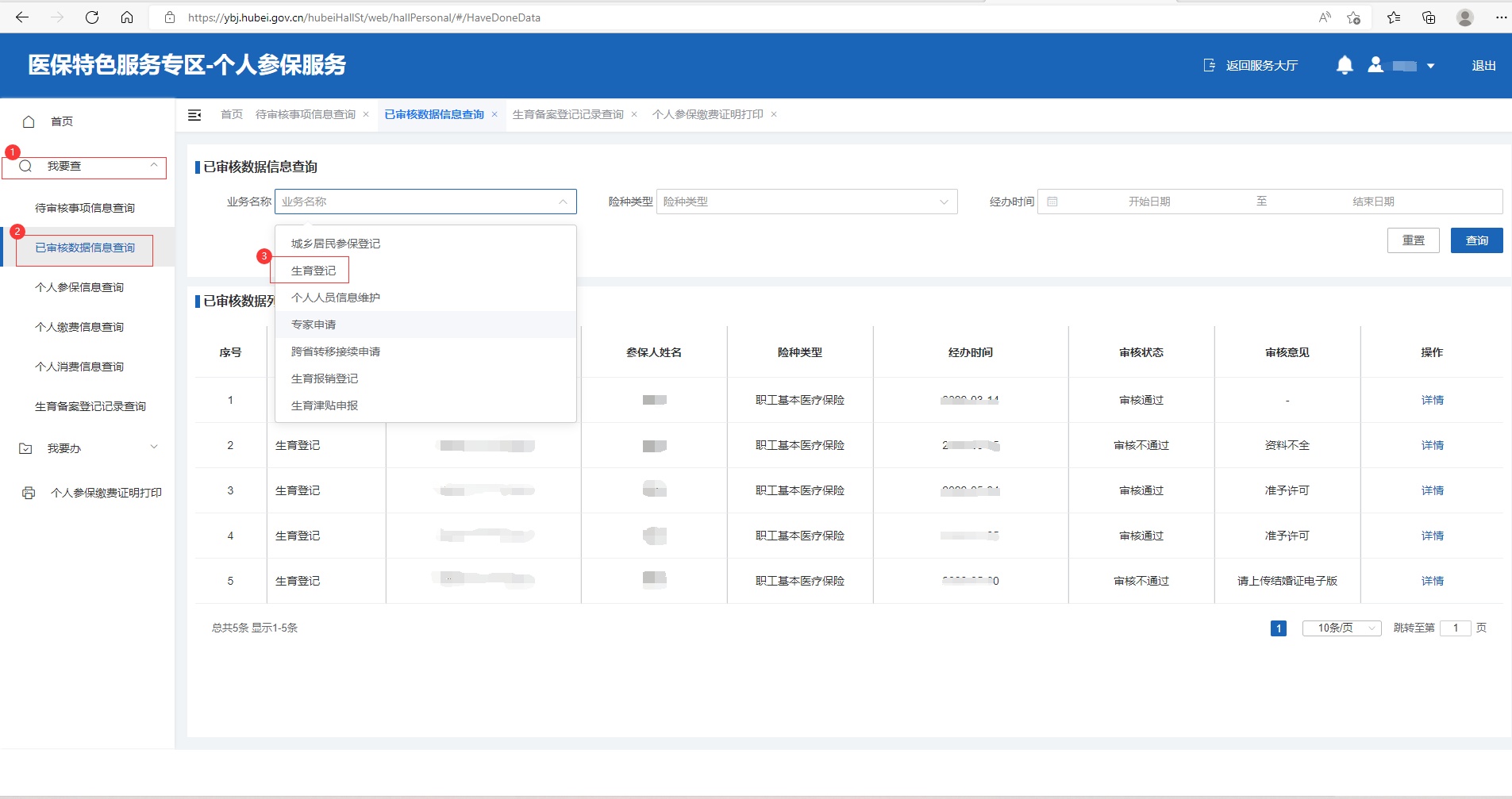Click the user profile avatar icon in header

(x=1375, y=65)
